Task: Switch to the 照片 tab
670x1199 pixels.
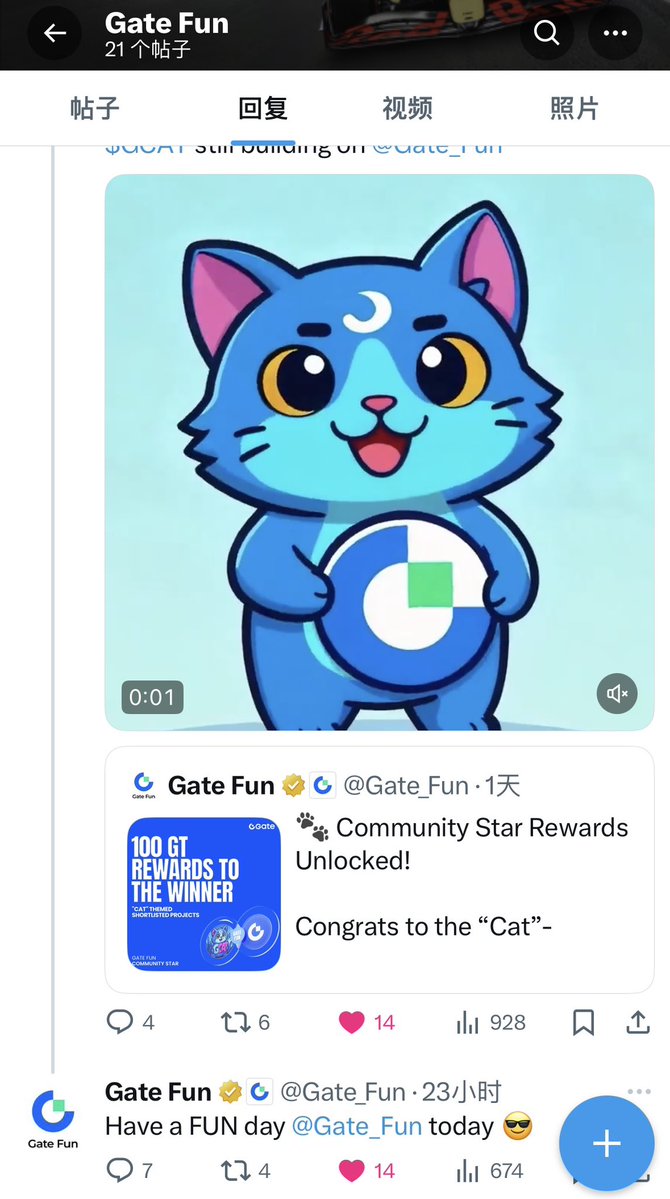Action: pyautogui.click(x=574, y=109)
